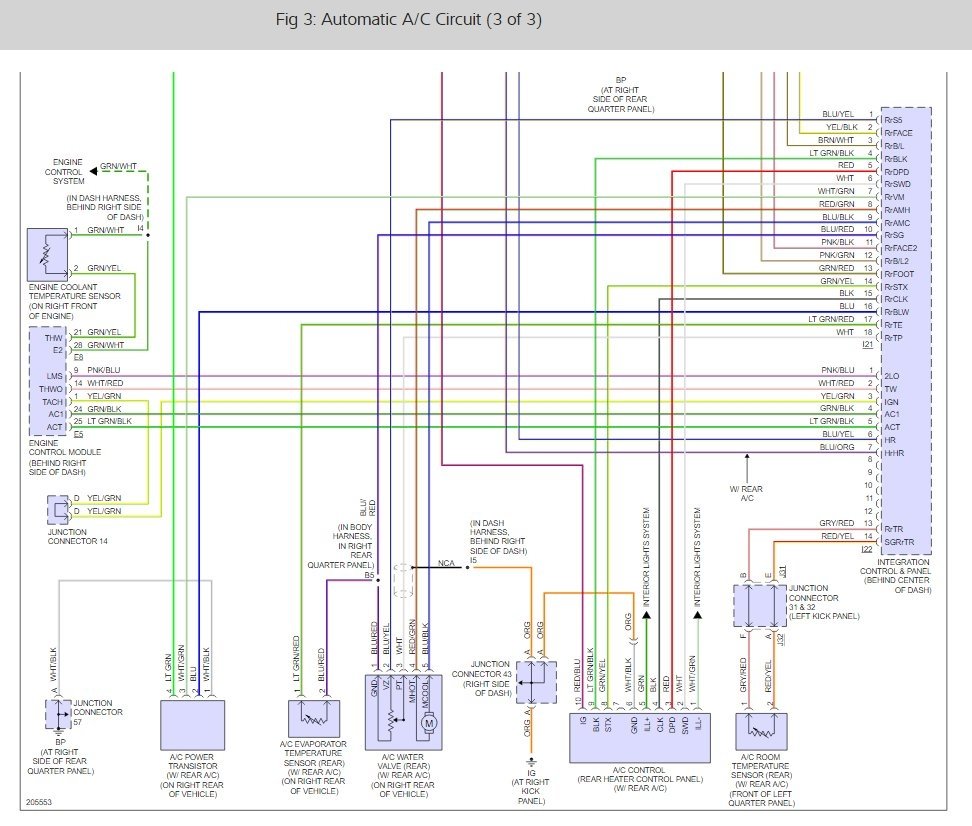Viewport: 972px width, 826px height.
Task: Click the 'YEL/BLK' wire color label
Action: pyautogui.click(x=841, y=127)
